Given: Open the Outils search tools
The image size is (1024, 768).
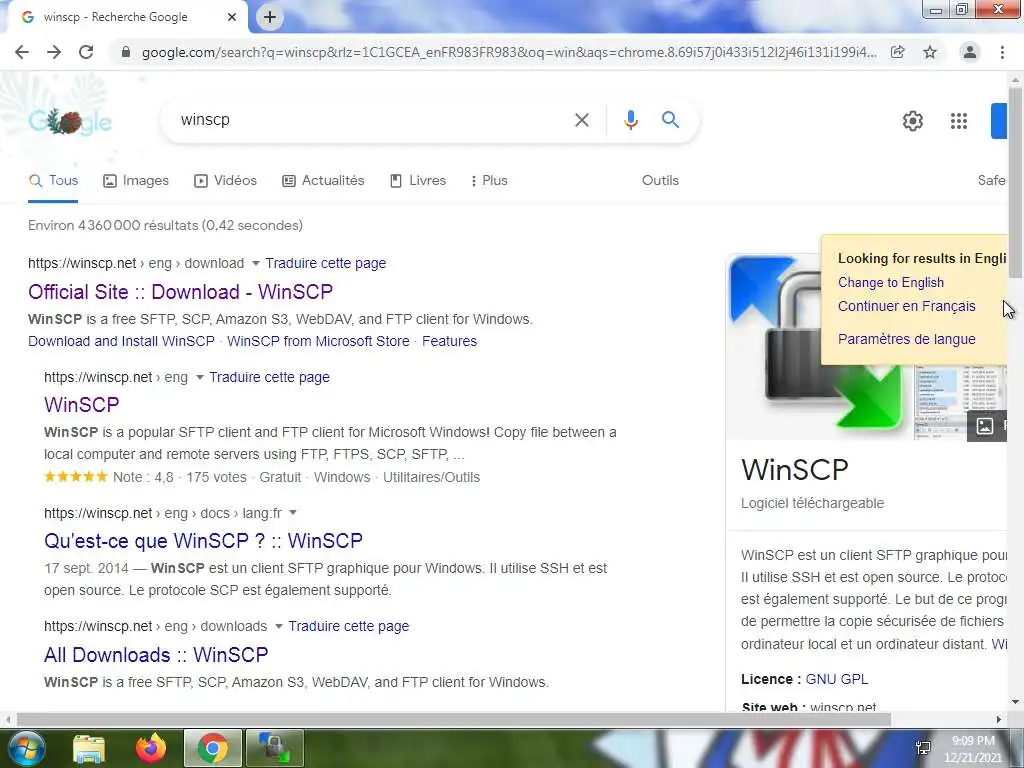Looking at the screenshot, I should pos(660,181).
